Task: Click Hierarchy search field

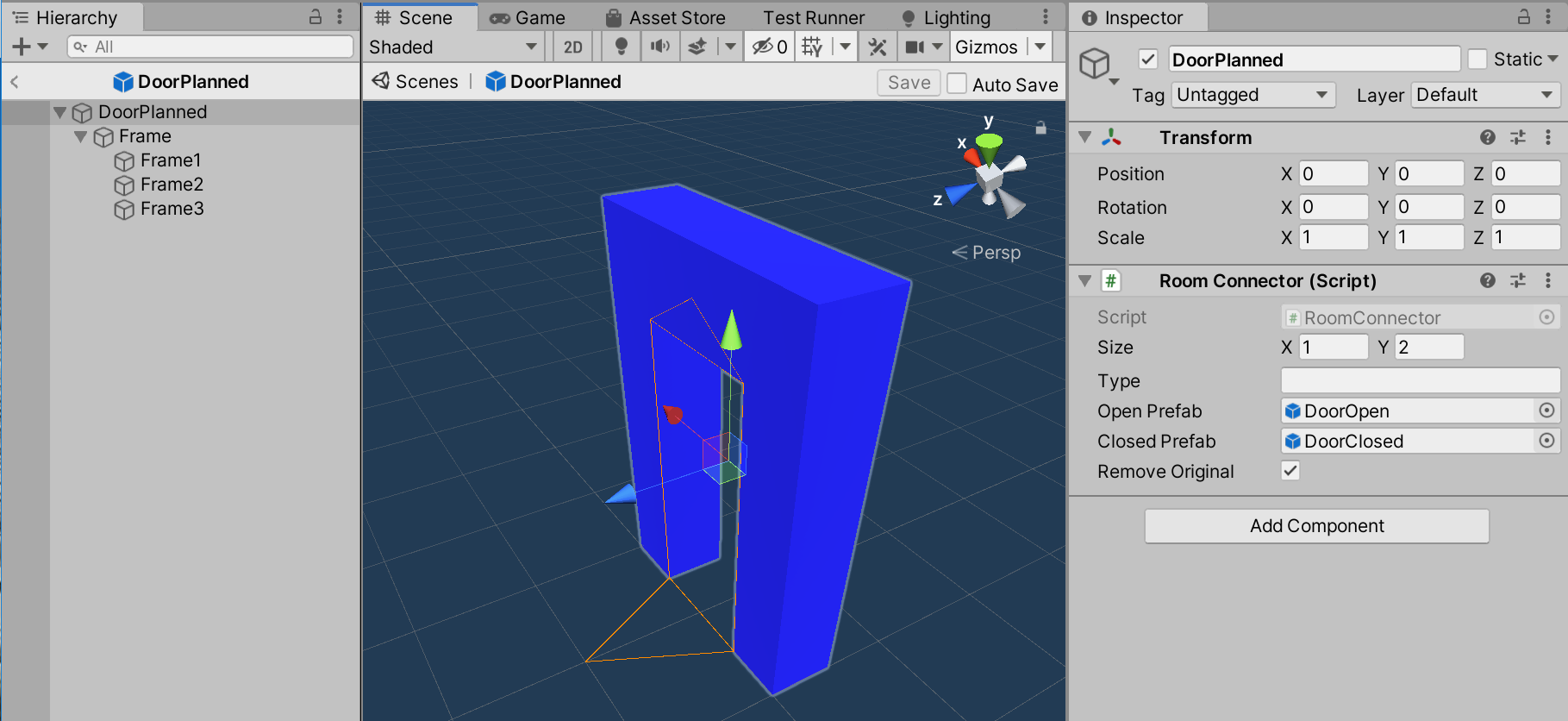Action: click(210, 47)
